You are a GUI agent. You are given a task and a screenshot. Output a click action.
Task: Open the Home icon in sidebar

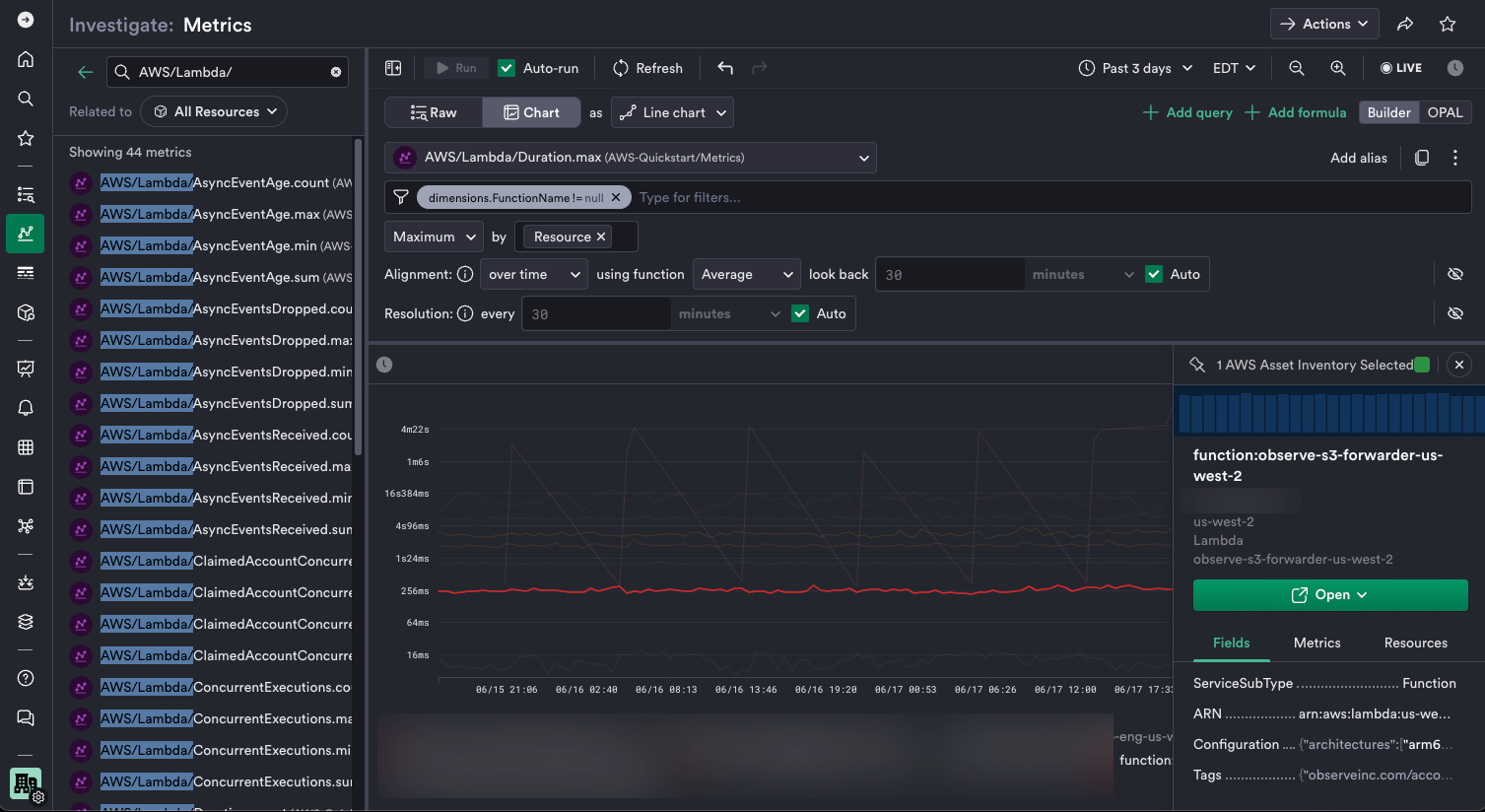(x=26, y=59)
